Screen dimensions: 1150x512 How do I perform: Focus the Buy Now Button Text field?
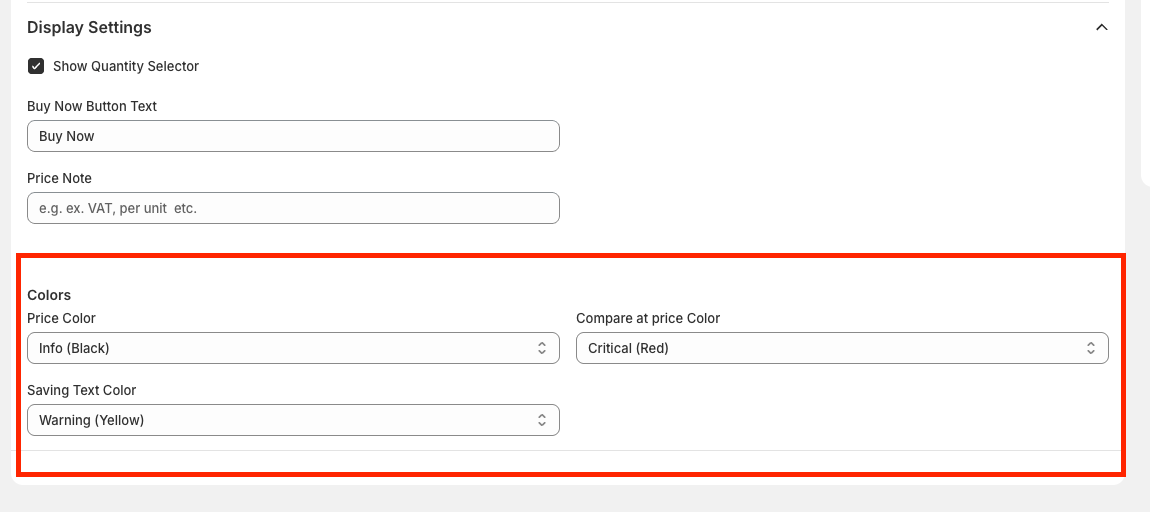pos(293,136)
